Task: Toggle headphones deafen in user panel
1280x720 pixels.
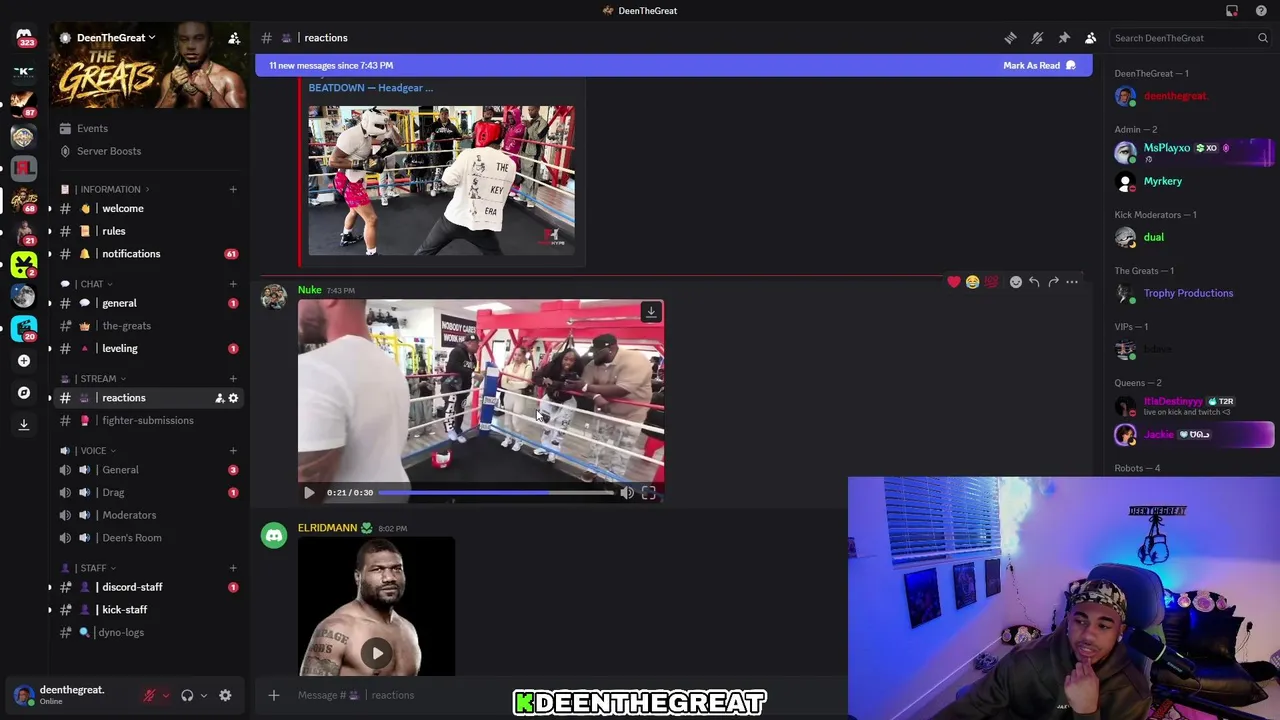Action: pyautogui.click(x=187, y=695)
